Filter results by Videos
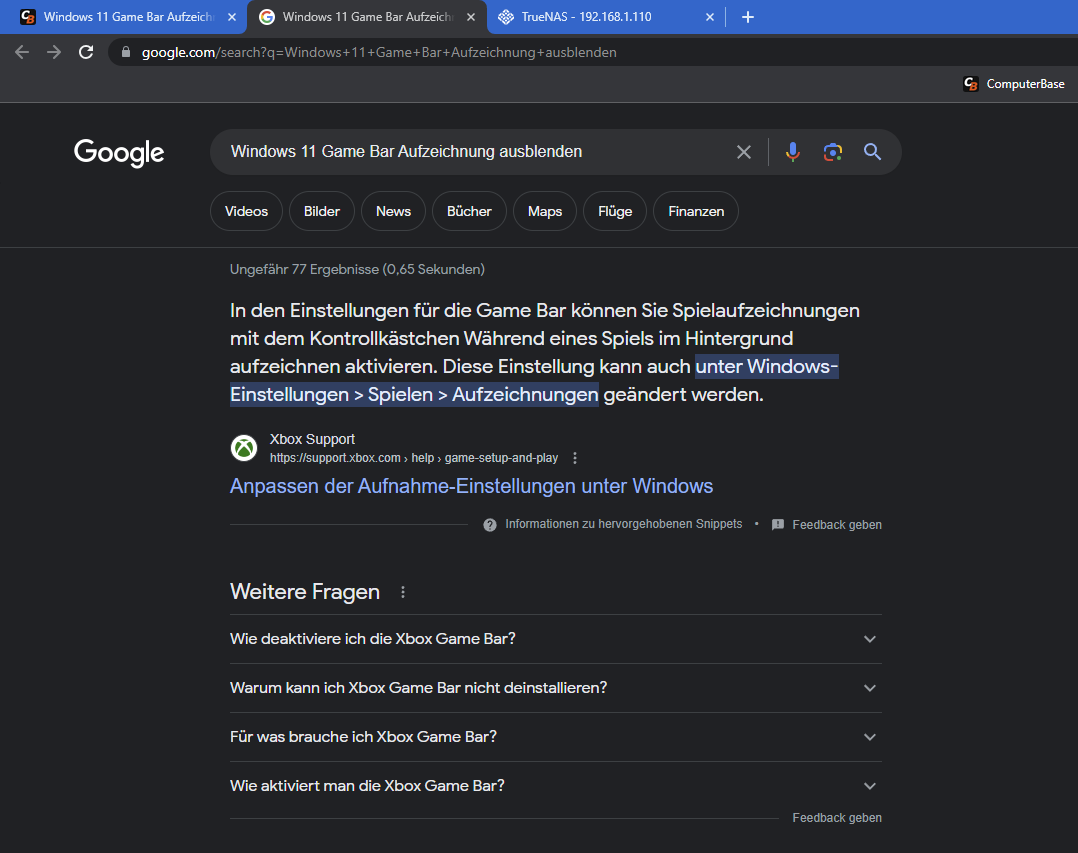Screen dimensions: 1078x853 click(x=246, y=211)
